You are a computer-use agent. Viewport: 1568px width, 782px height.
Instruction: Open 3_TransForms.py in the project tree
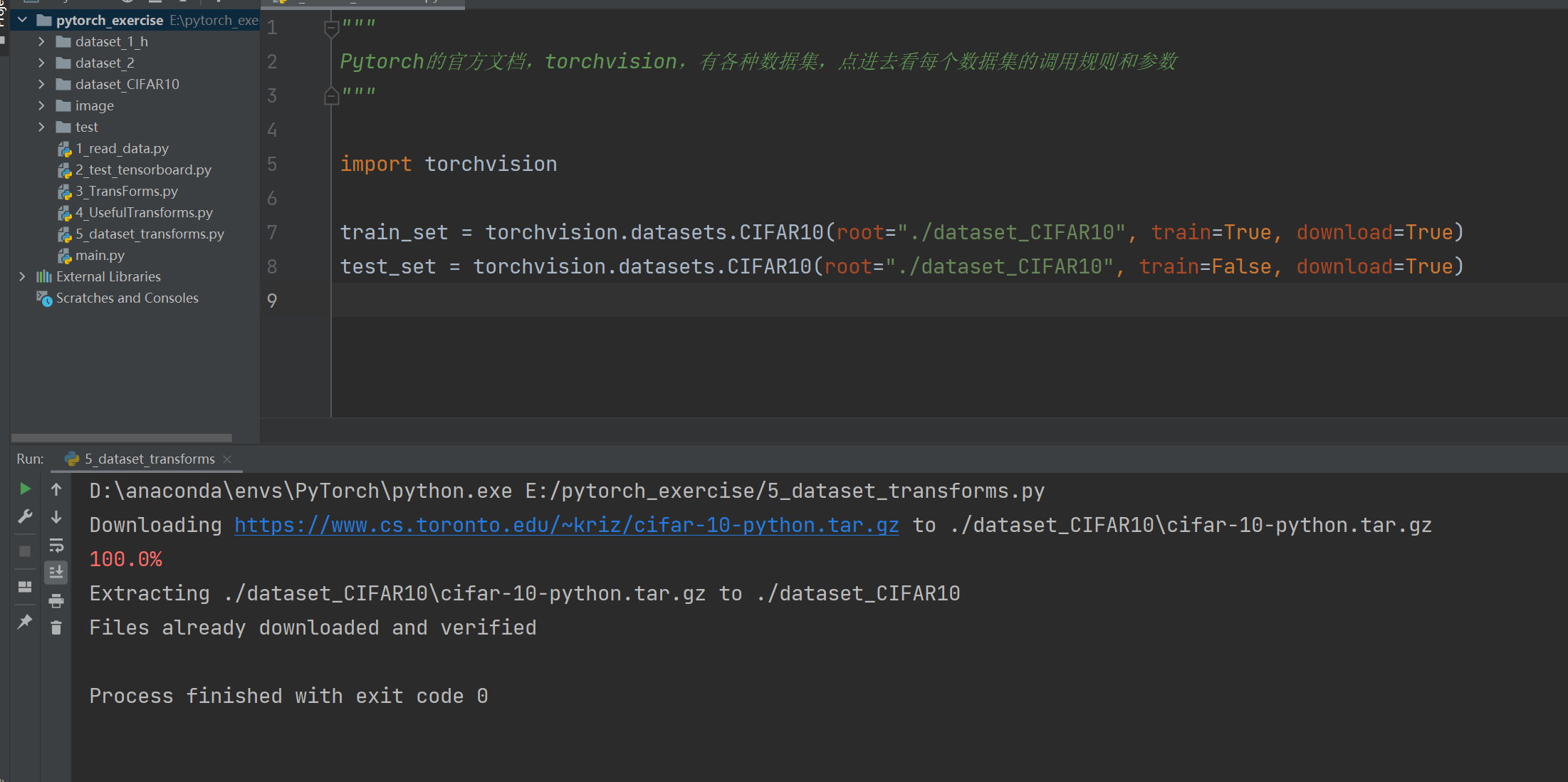[x=126, y=191]
